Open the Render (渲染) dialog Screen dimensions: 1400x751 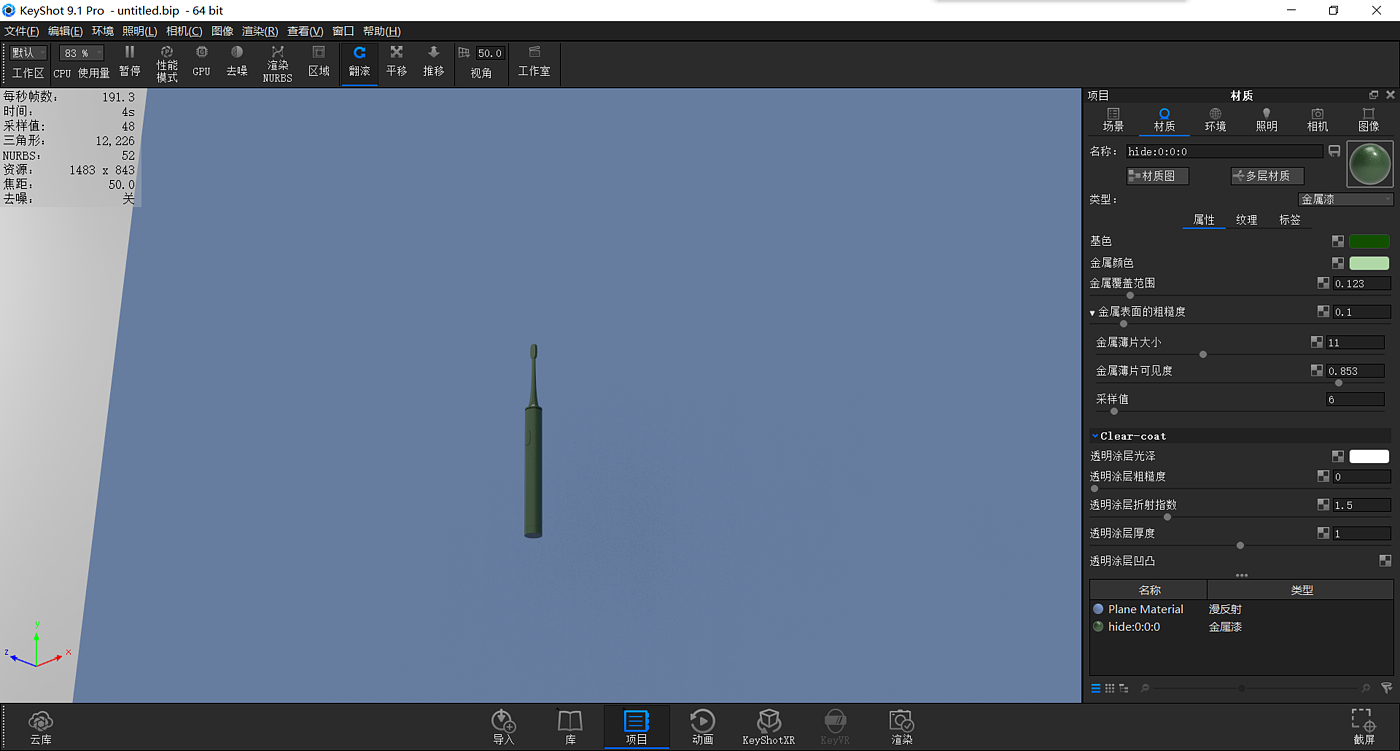(x=902, y=727)
